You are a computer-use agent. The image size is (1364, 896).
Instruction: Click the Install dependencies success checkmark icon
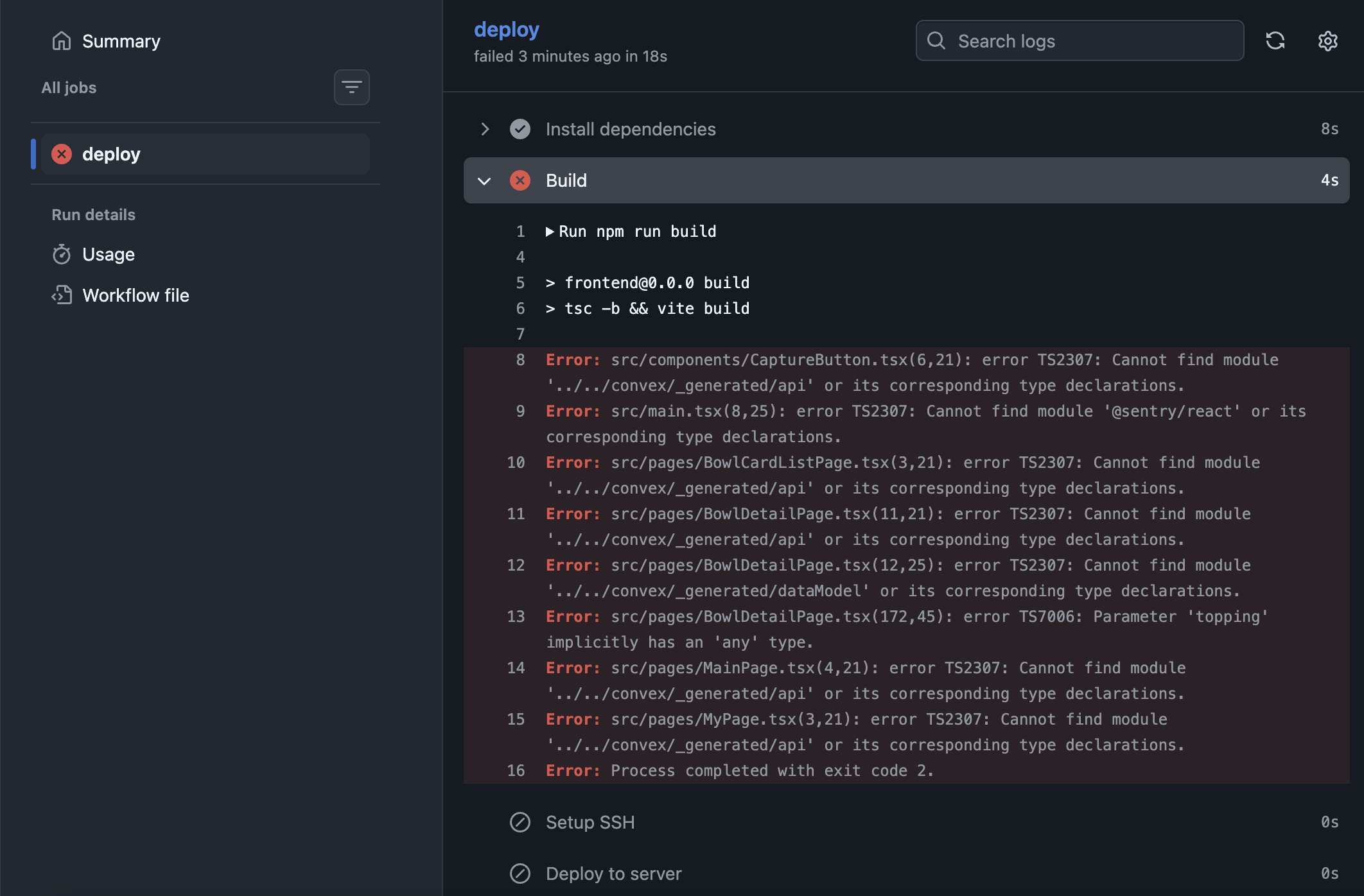pos(520,129)
